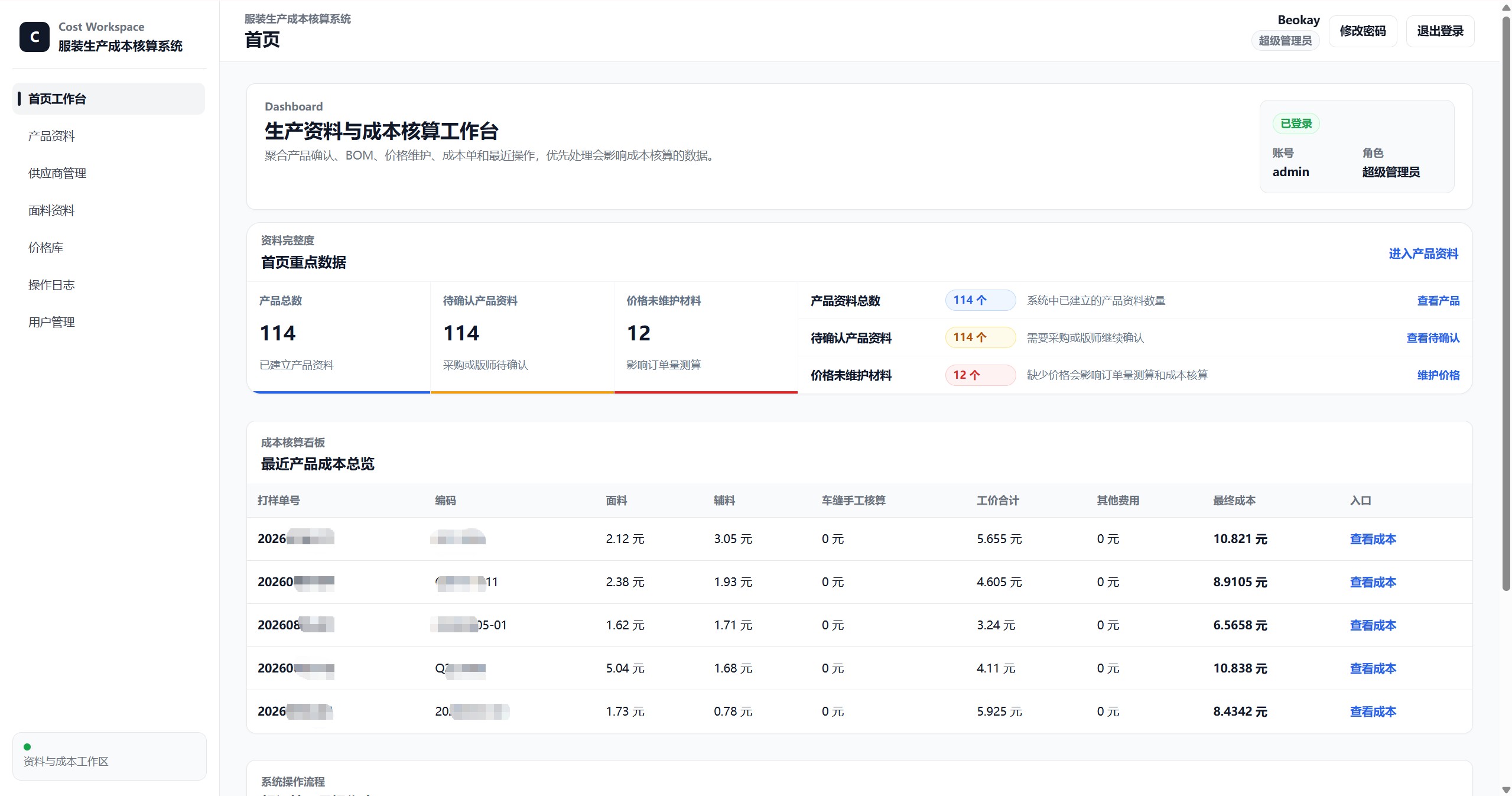Click the red "12 个" badge
This screenshot has width=1512, height=796.
[x=980, y=375]
